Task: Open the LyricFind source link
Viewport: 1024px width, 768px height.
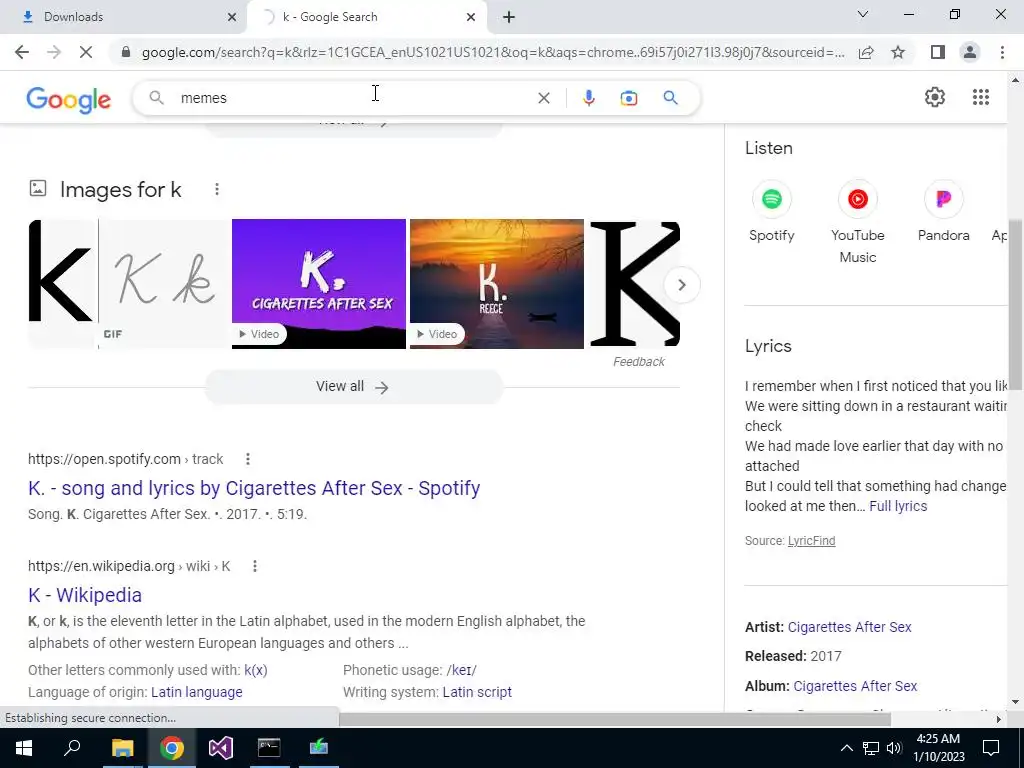Action: [811, 541]
